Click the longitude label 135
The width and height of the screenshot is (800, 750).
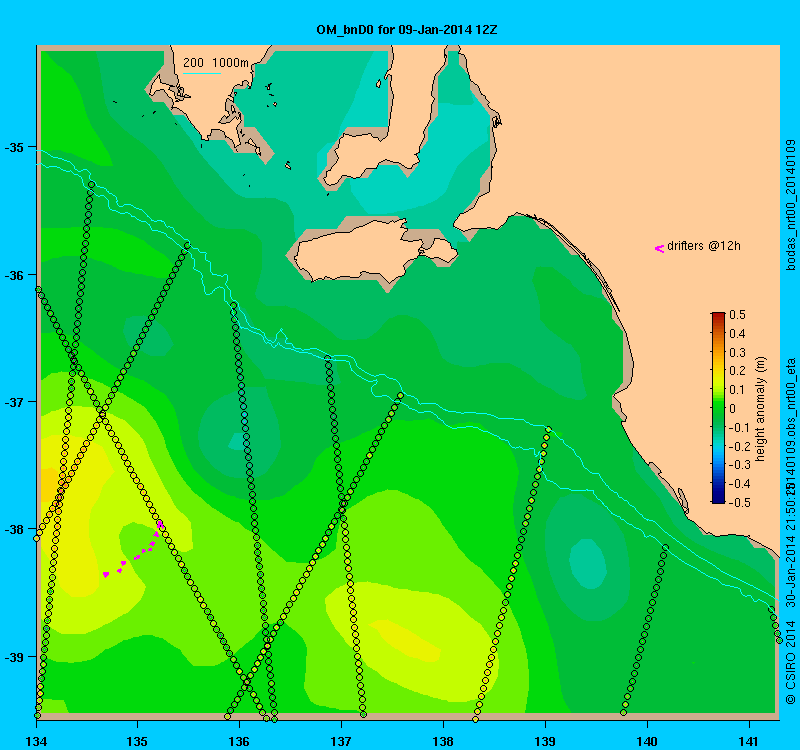click(x=137, y=741)
